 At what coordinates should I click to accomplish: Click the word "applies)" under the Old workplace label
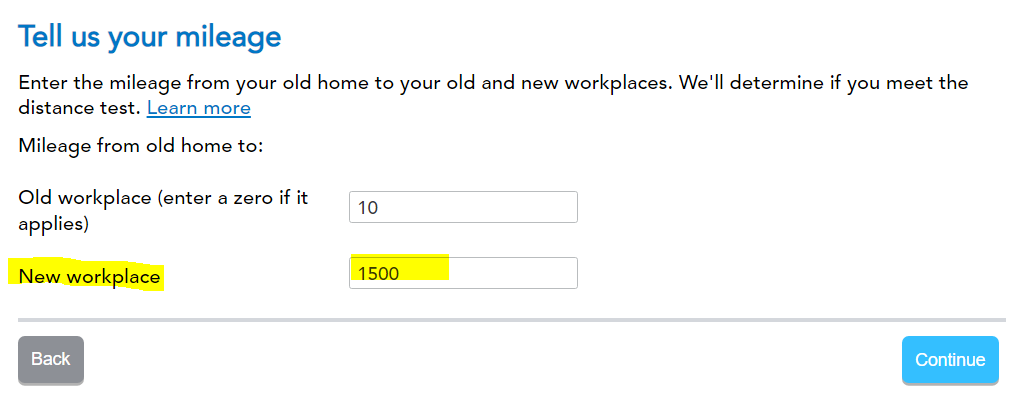coord(53,224)
